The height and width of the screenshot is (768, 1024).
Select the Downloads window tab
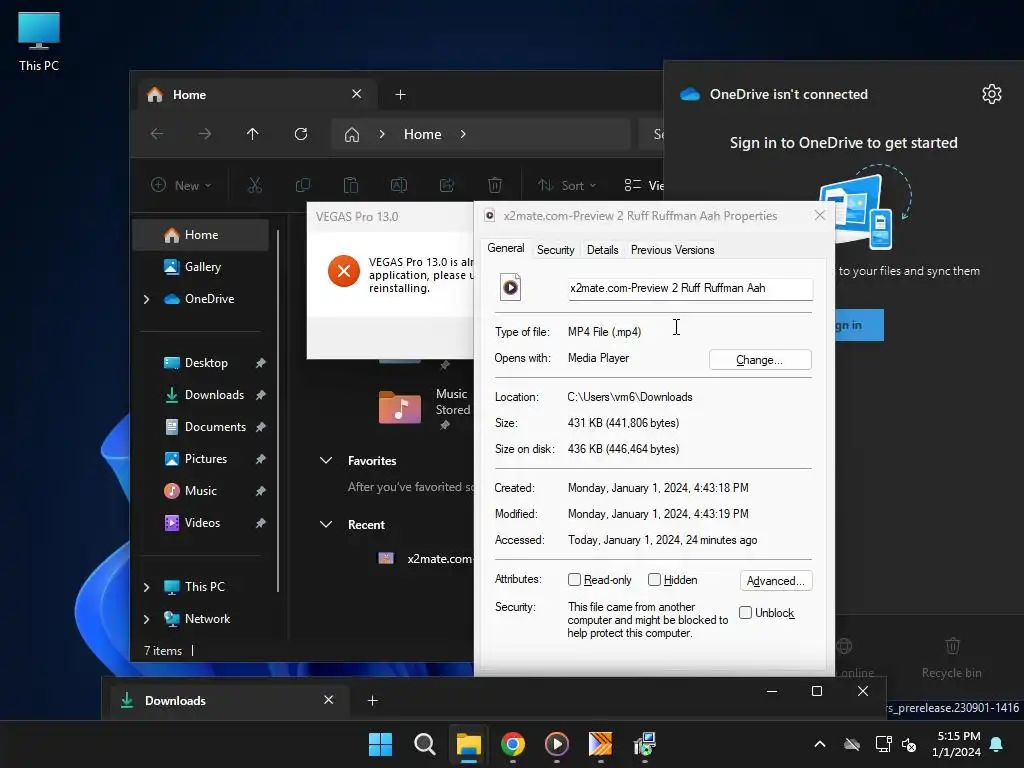(229, 701)
